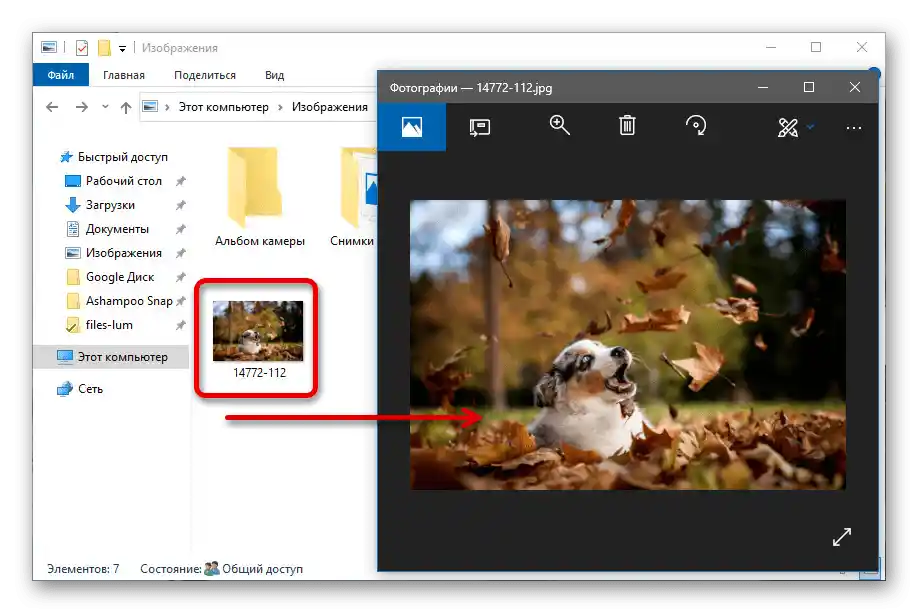The image size is (918, 613).
Task: Click the pin icon beside Рабочий стол
Action: (x=181, y=181)
